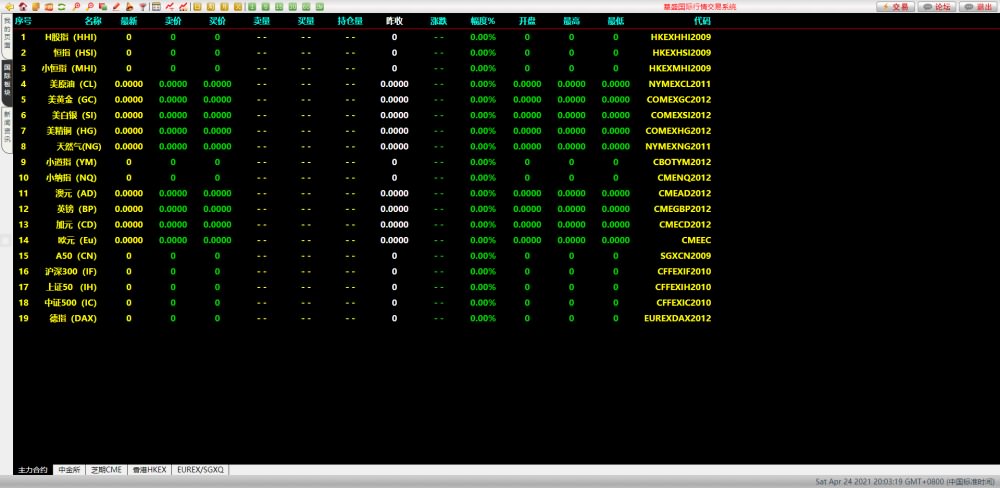Sort by the 幅度% column header
The image size is (1000, 488).
[x=483, y=21]
